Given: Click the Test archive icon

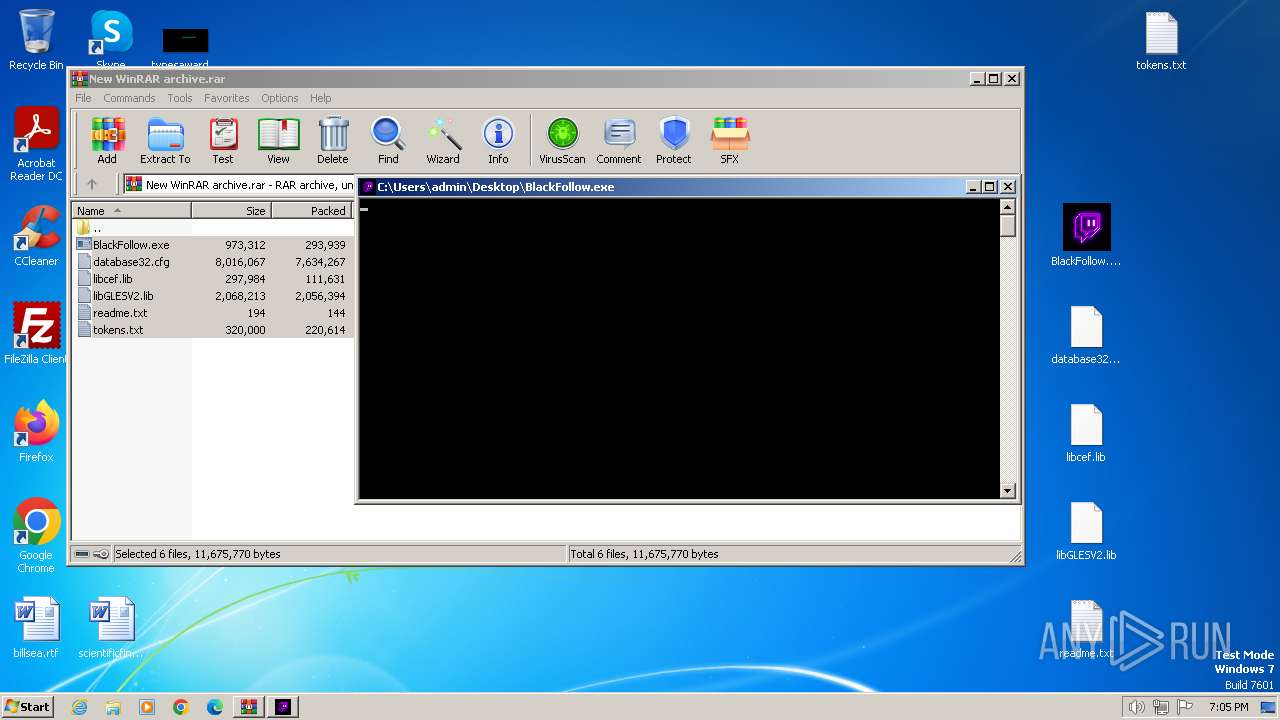Looking at the screenshot, I should [x=223, y=140].
